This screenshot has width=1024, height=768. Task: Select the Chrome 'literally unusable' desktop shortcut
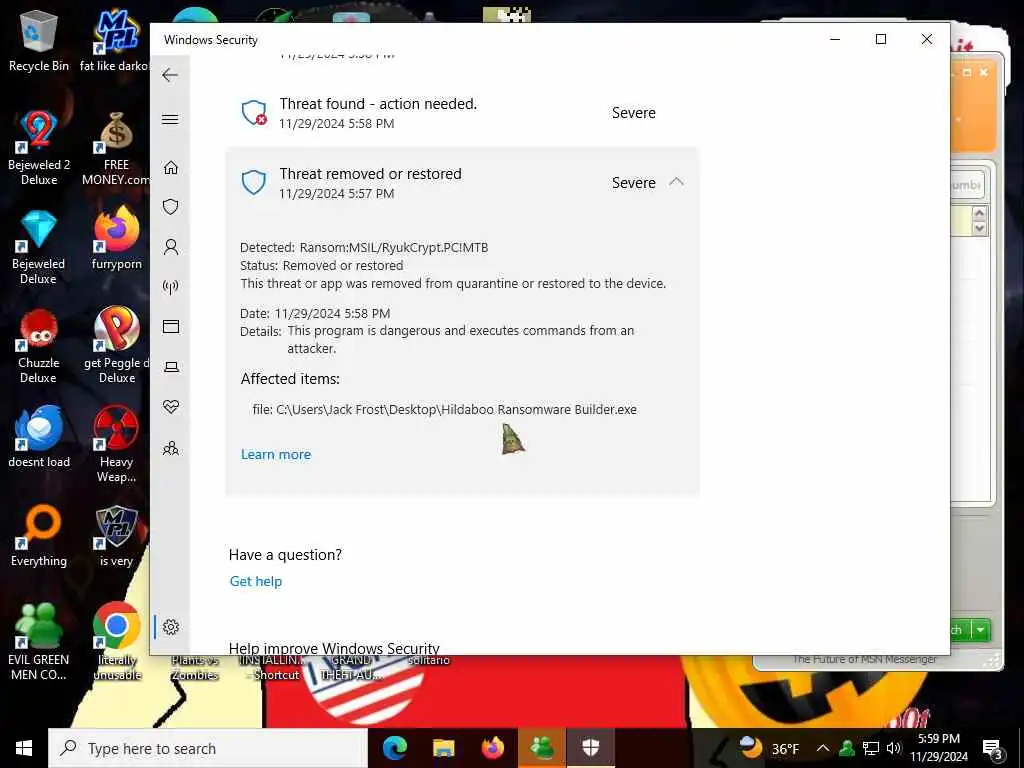tap(116, 641)
